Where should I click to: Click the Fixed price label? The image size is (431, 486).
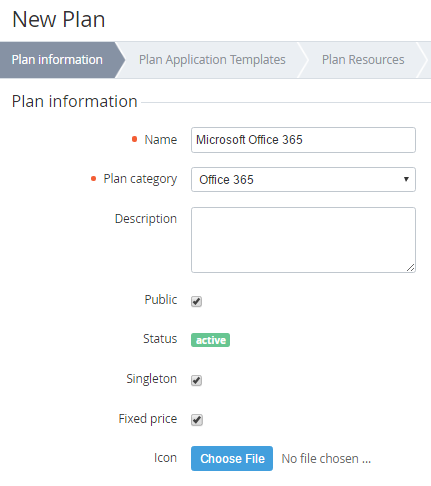(148, 419)
